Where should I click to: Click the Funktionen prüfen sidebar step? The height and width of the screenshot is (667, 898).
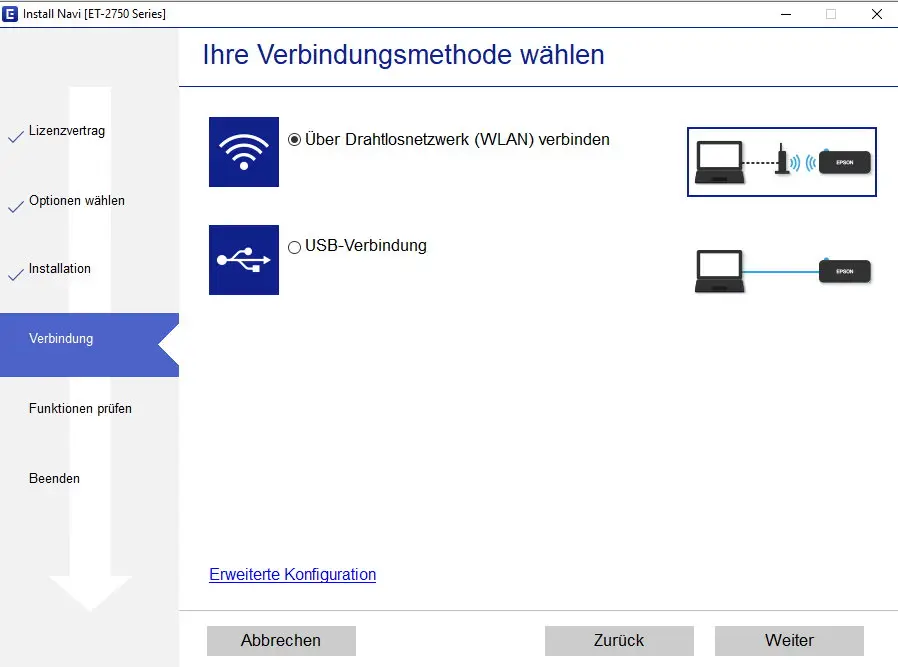click(x=80, y=409)
